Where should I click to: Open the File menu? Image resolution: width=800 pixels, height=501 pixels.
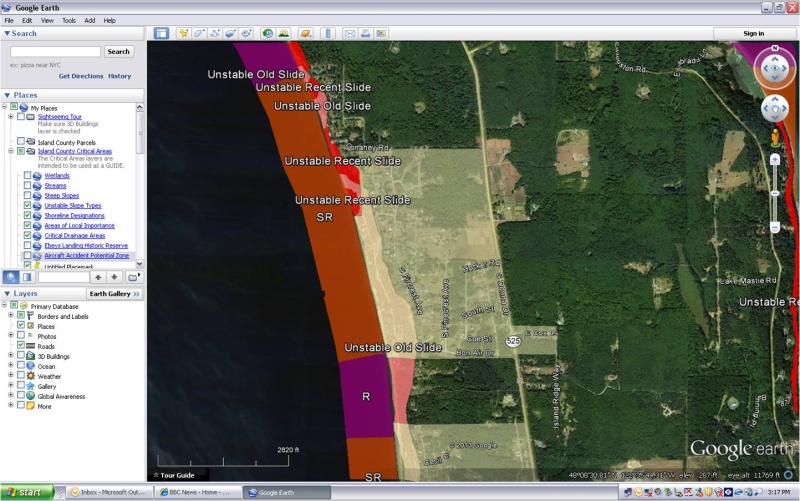pos(9,21)
